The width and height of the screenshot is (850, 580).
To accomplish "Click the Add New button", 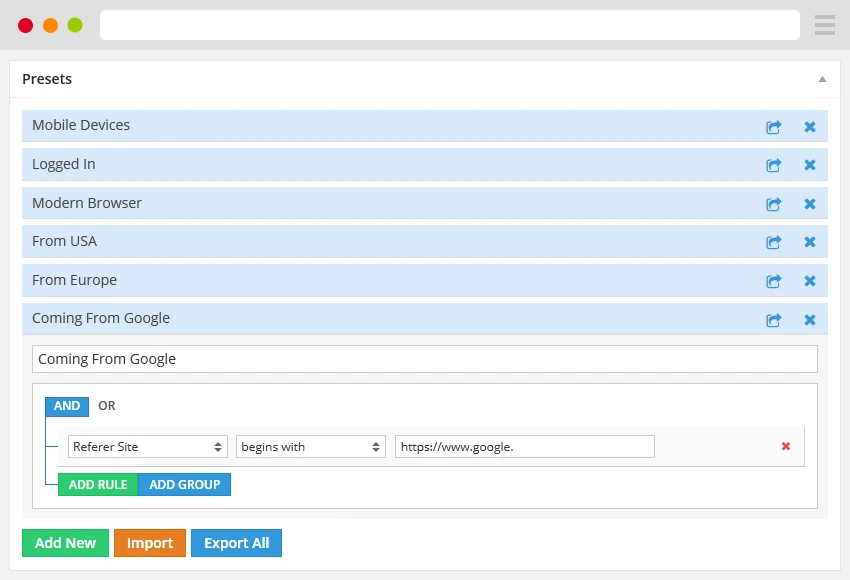I will pyautogui.click(x=65, y=543).
